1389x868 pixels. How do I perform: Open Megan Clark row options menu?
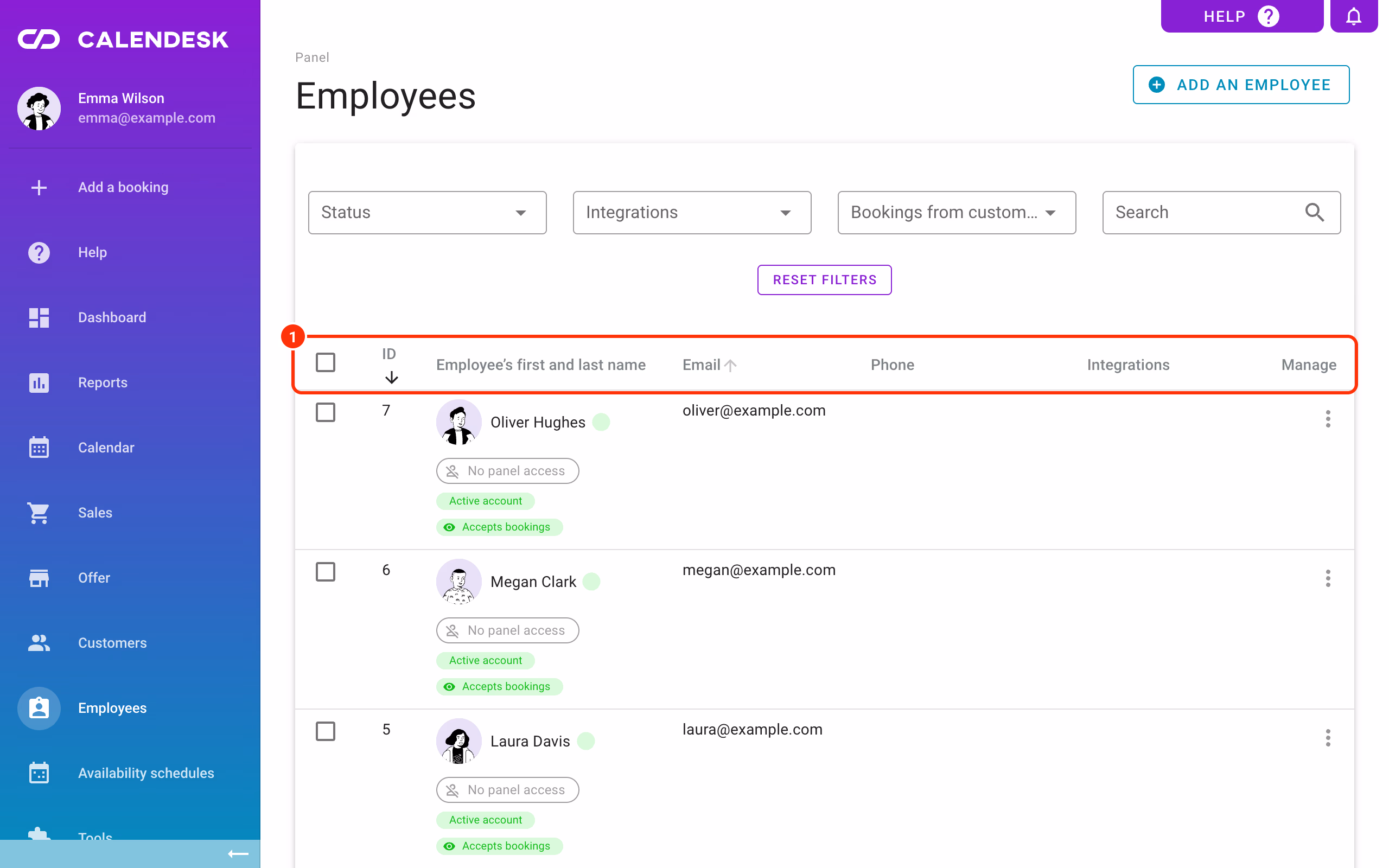tap(1328, 578)
